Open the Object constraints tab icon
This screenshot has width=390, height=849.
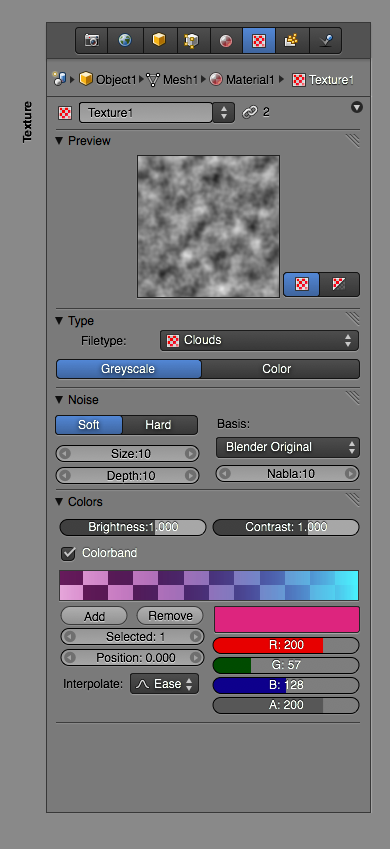click(x=193, y=41)
